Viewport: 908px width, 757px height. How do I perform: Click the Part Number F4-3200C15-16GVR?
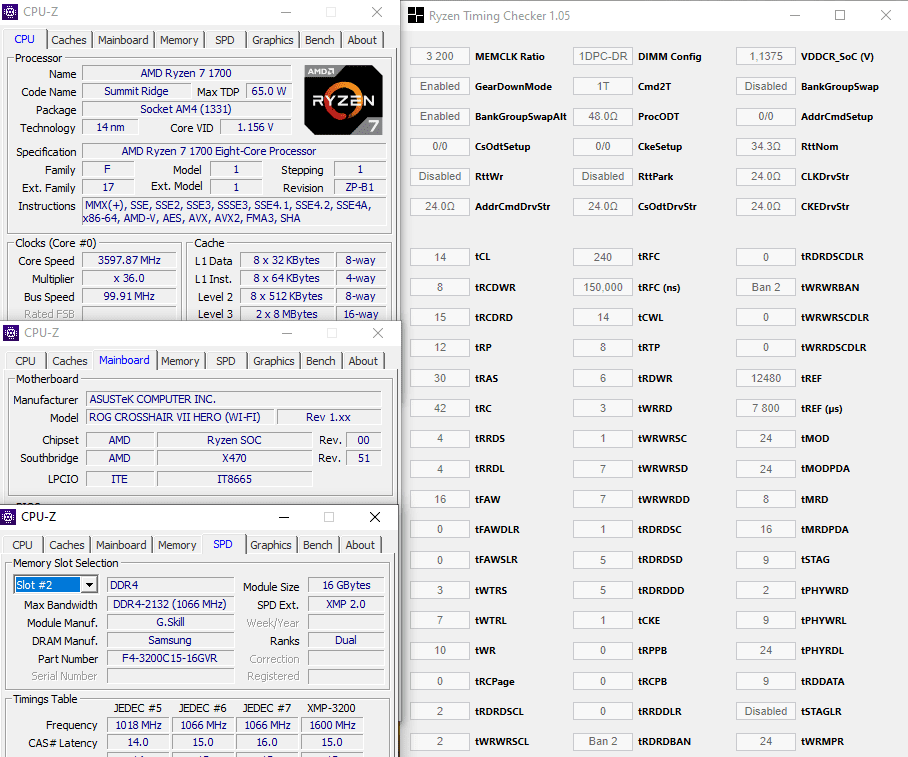coord(170,659)
